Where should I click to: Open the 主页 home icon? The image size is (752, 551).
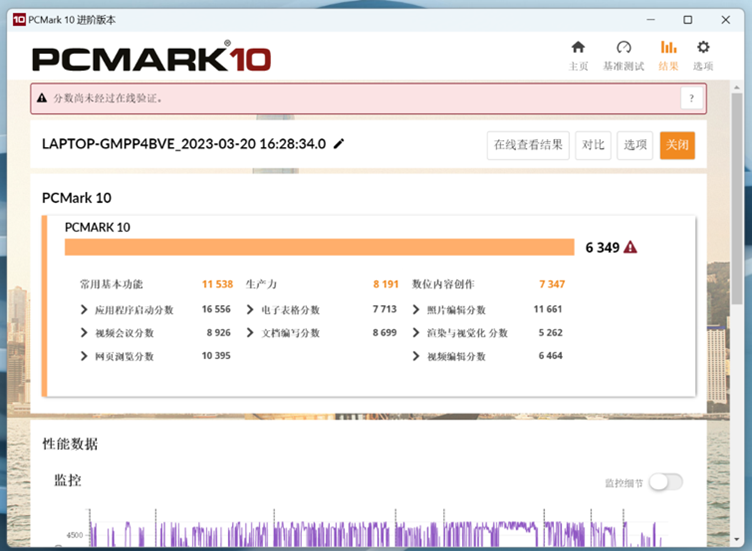coord(578,47)
